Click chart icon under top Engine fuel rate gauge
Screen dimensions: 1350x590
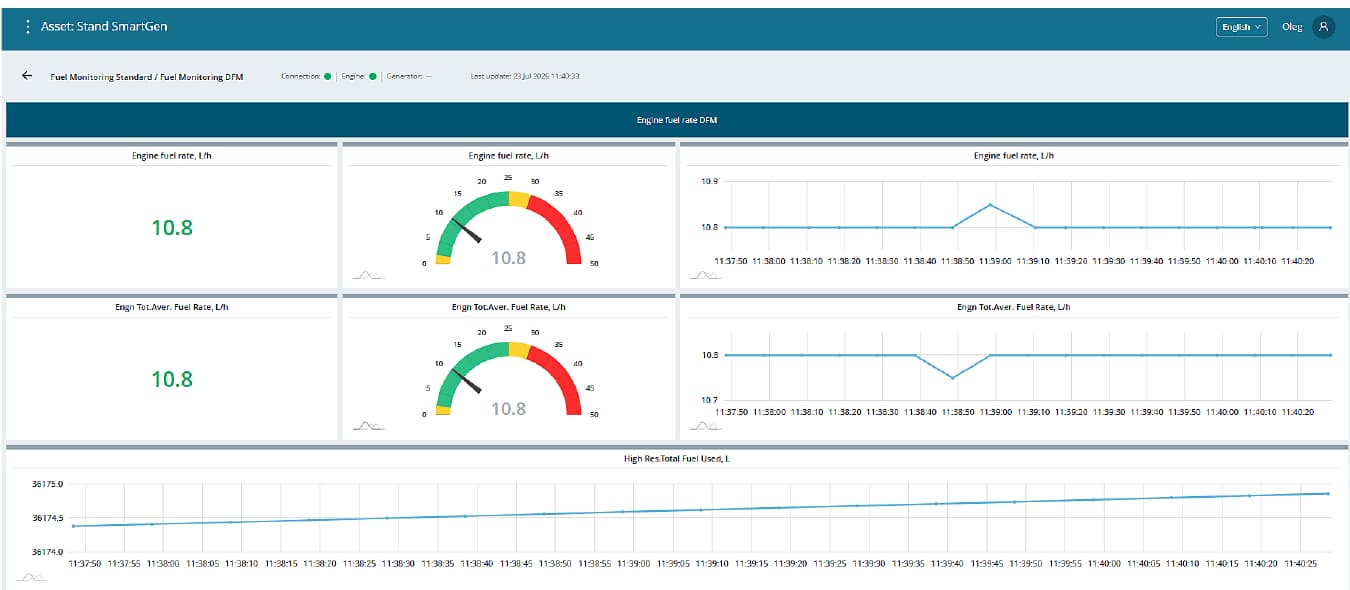[x=368, y=275]
